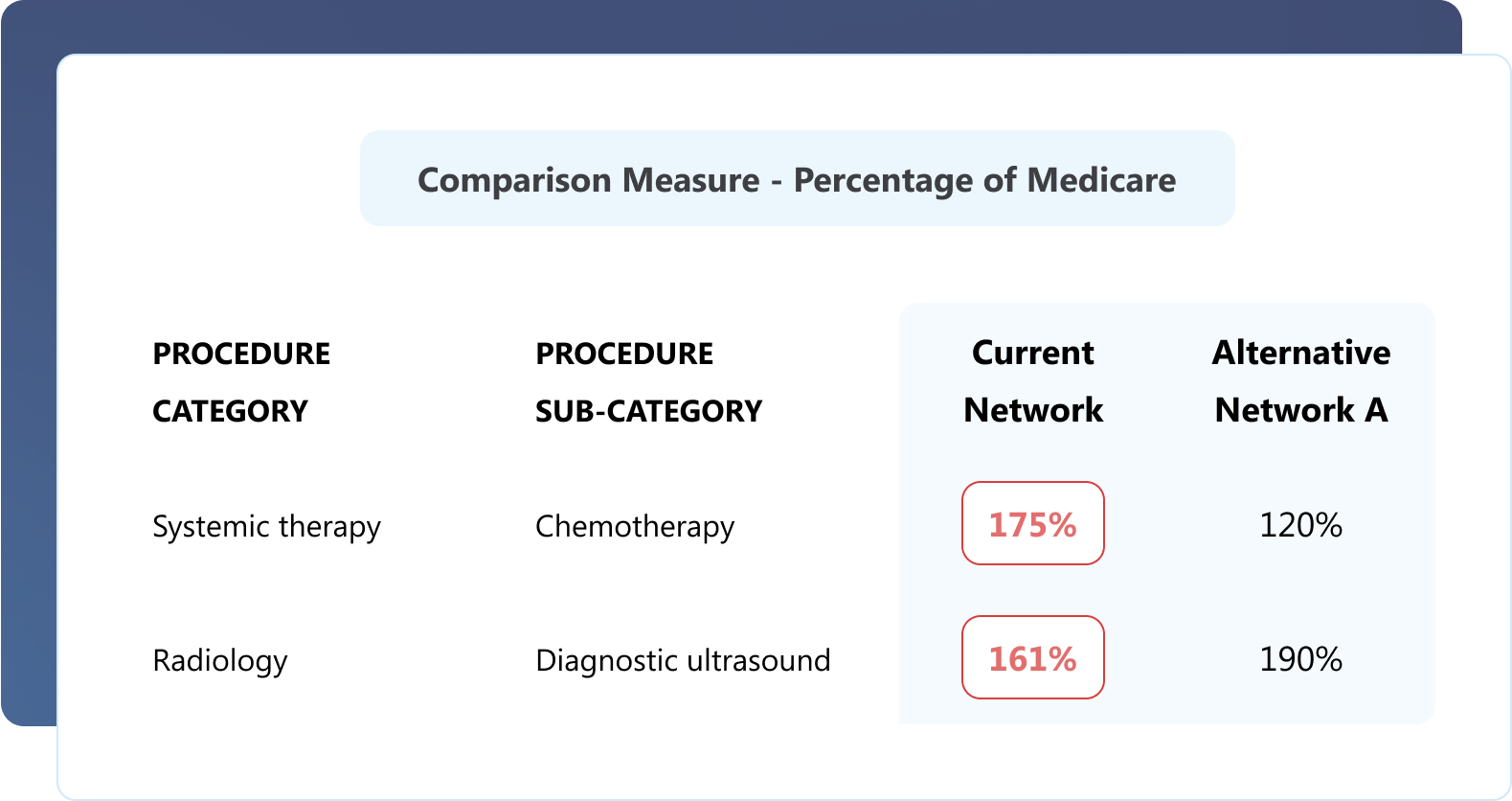This screenshot has width=1512, height=801.
Task: Click the Network A text in the header
Action: pyautogui.click(x=1300, y=410)
